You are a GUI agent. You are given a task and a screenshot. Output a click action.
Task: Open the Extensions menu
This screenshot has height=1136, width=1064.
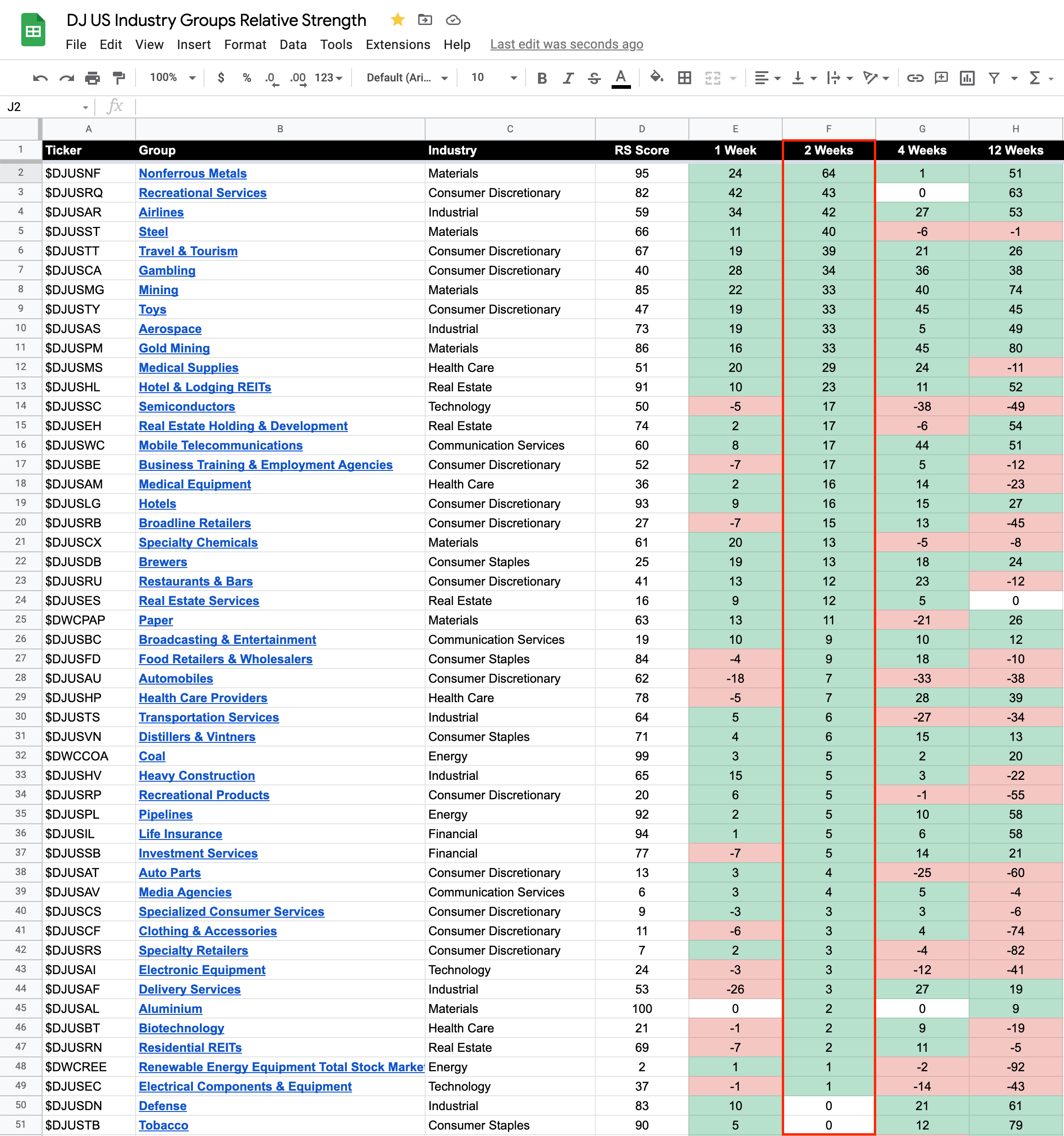(x=398, y=44)
